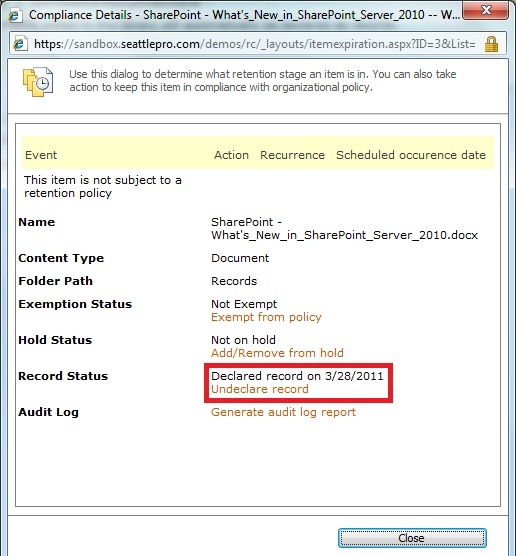Click the retention documents clock icon
Viewport: 516px width, 556px height.
(38, 82)
